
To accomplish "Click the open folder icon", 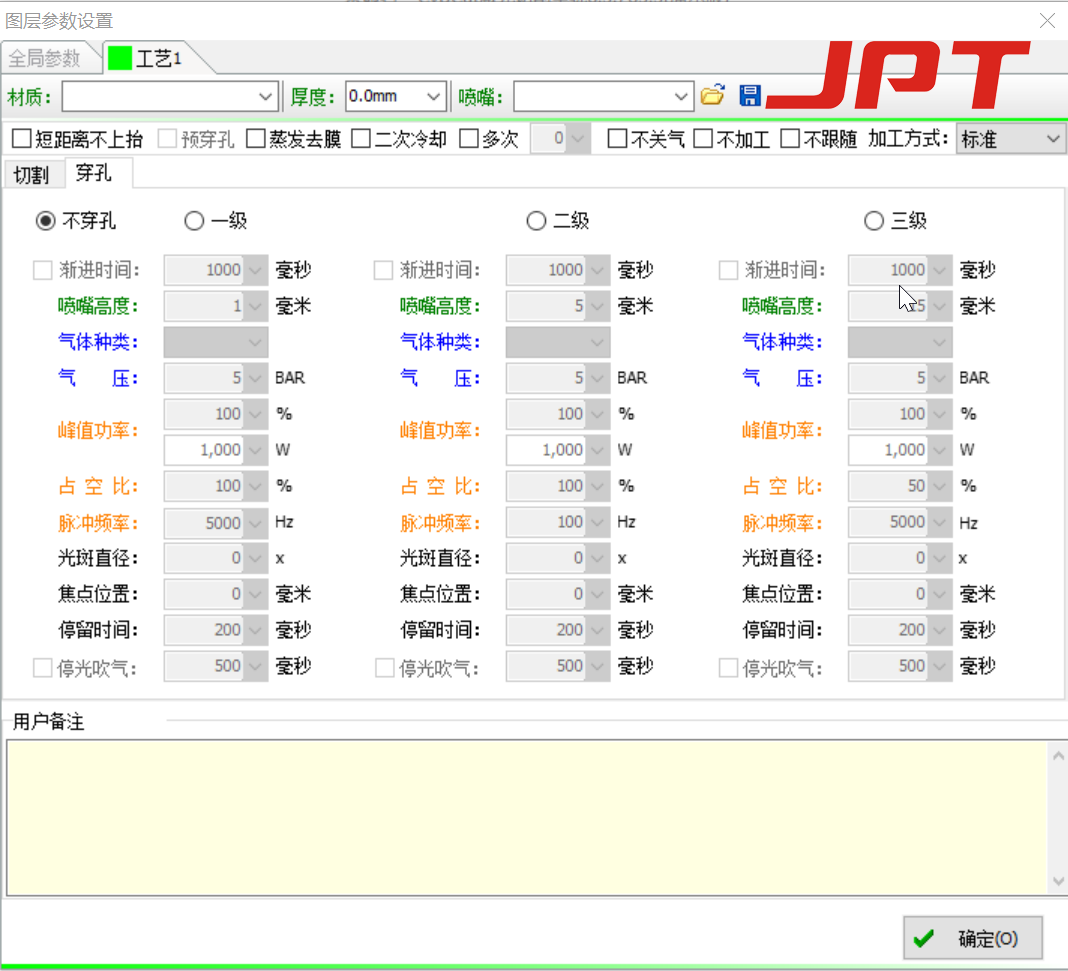I will pyautogui.click(x=711, y=96).
